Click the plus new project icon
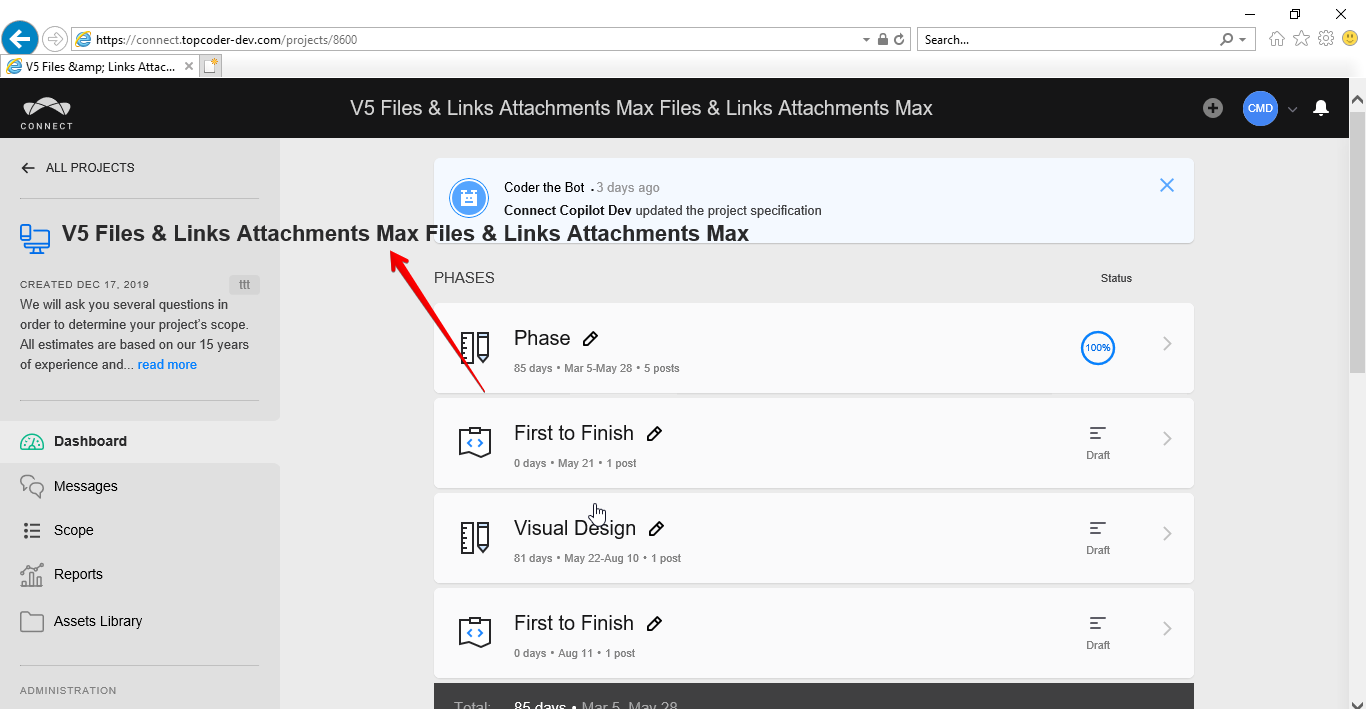This screenshot has height=709, width=1366. pyautogui.click(x=1213, y=108)
